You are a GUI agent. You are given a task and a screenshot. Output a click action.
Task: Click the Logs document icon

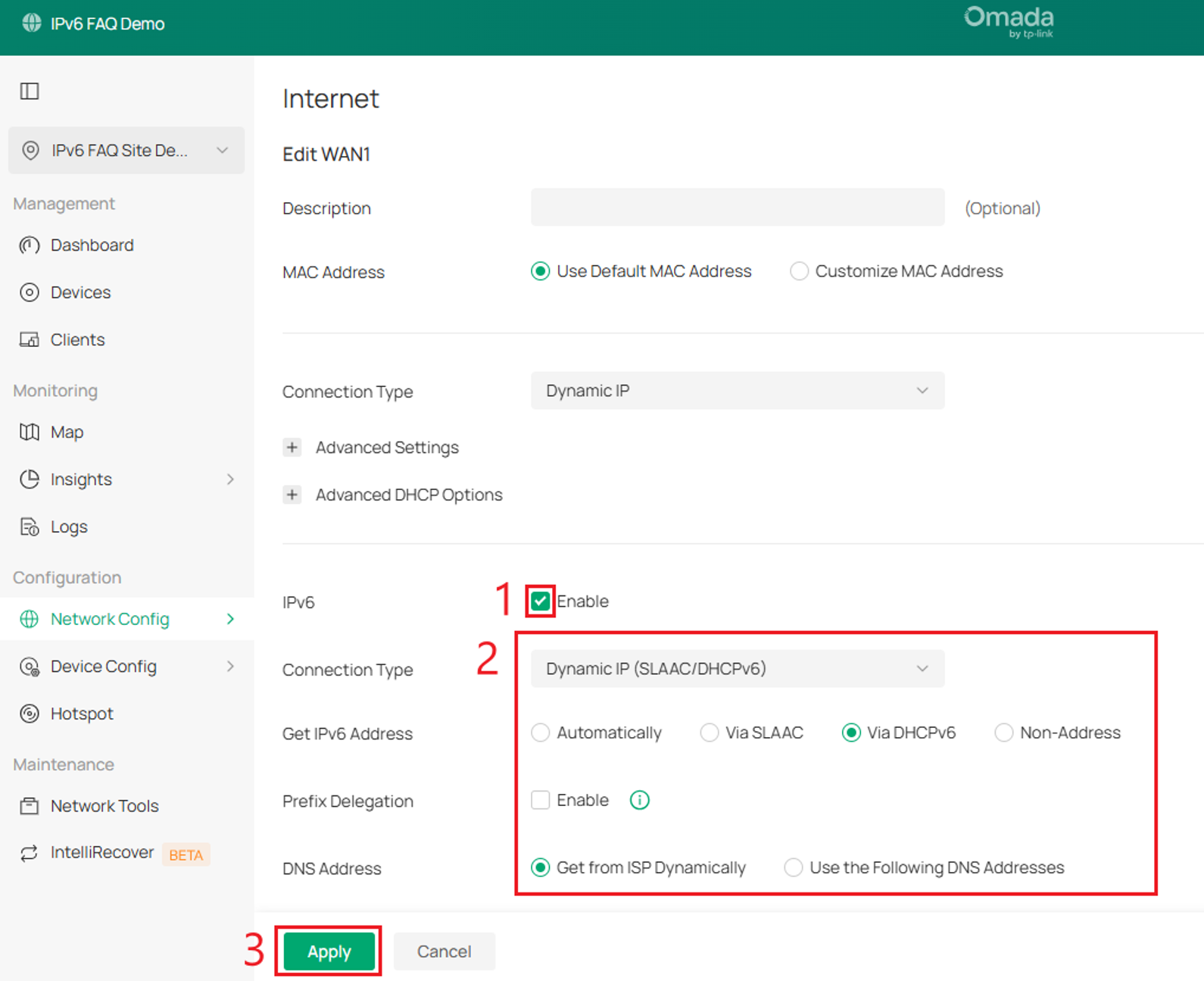(30, 526)
